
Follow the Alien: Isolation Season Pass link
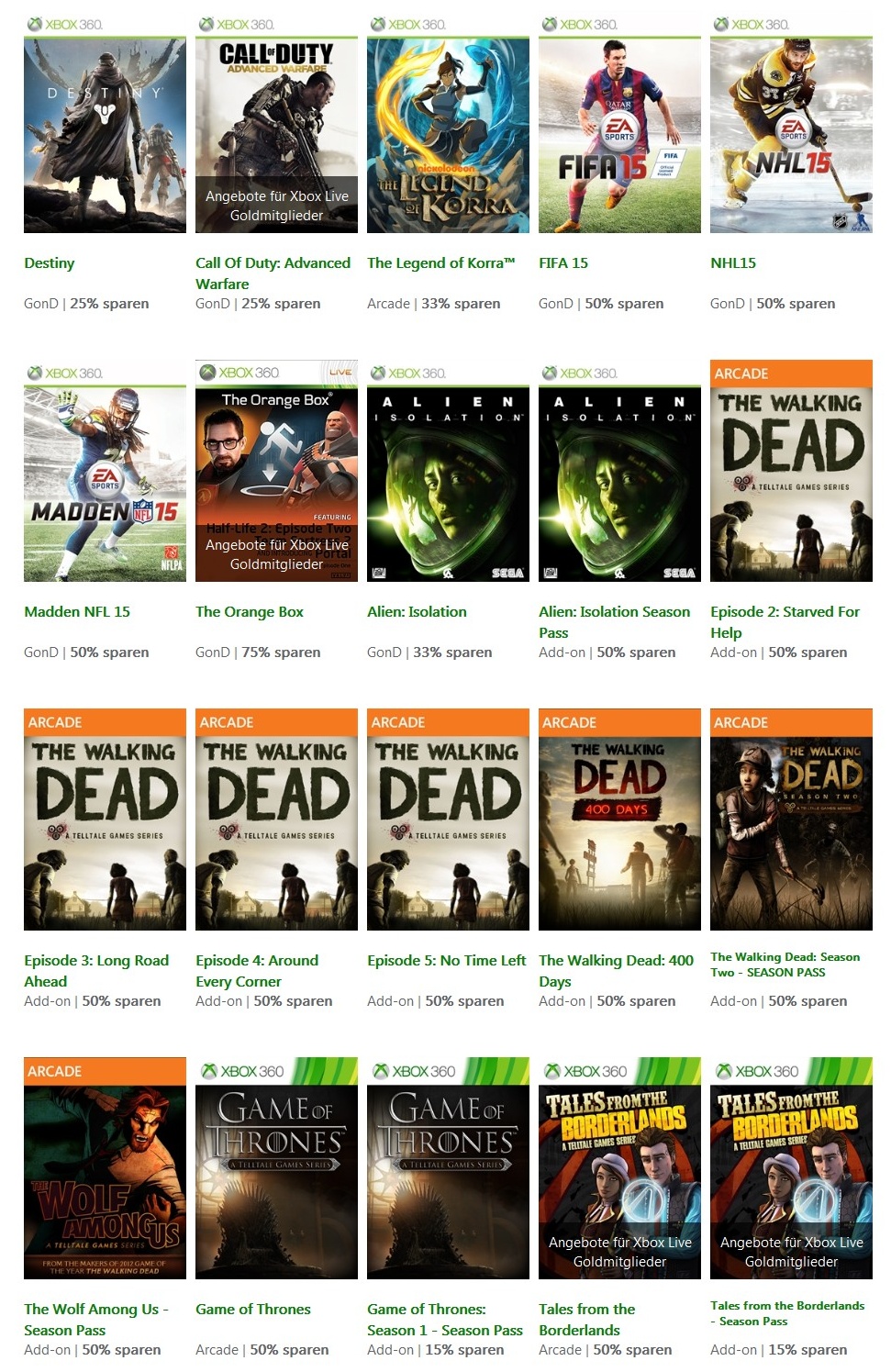point(615,622)
